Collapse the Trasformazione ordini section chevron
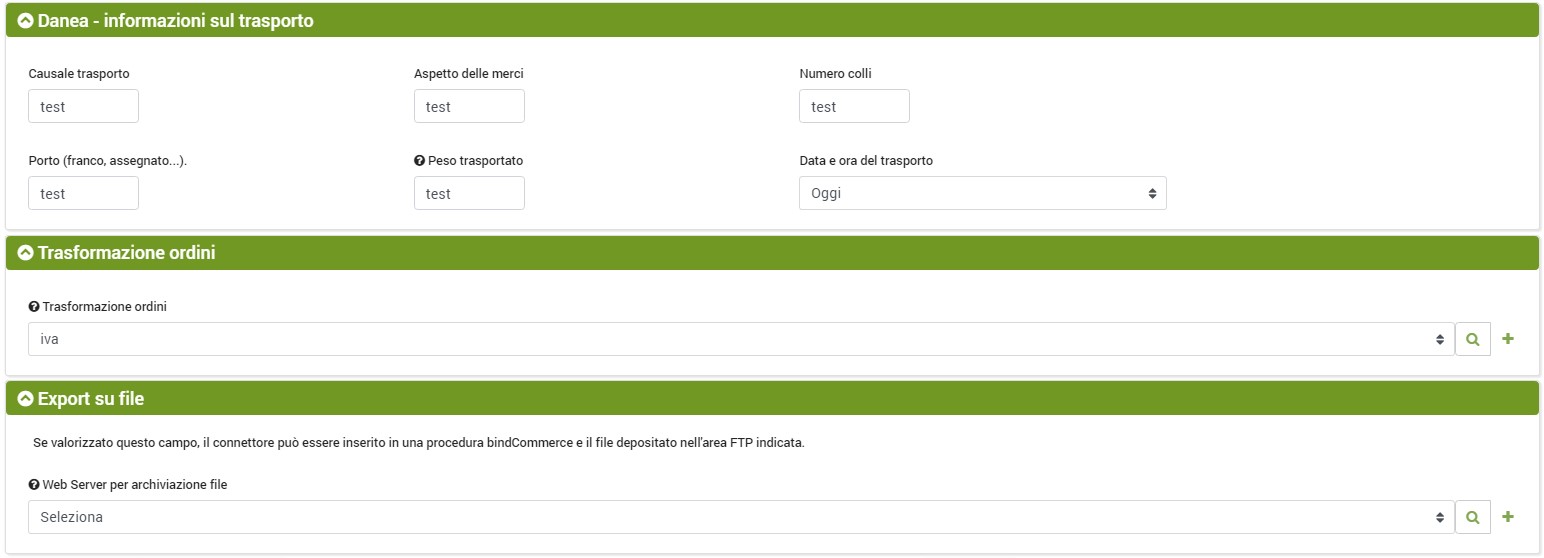 (x=26, y=254)
